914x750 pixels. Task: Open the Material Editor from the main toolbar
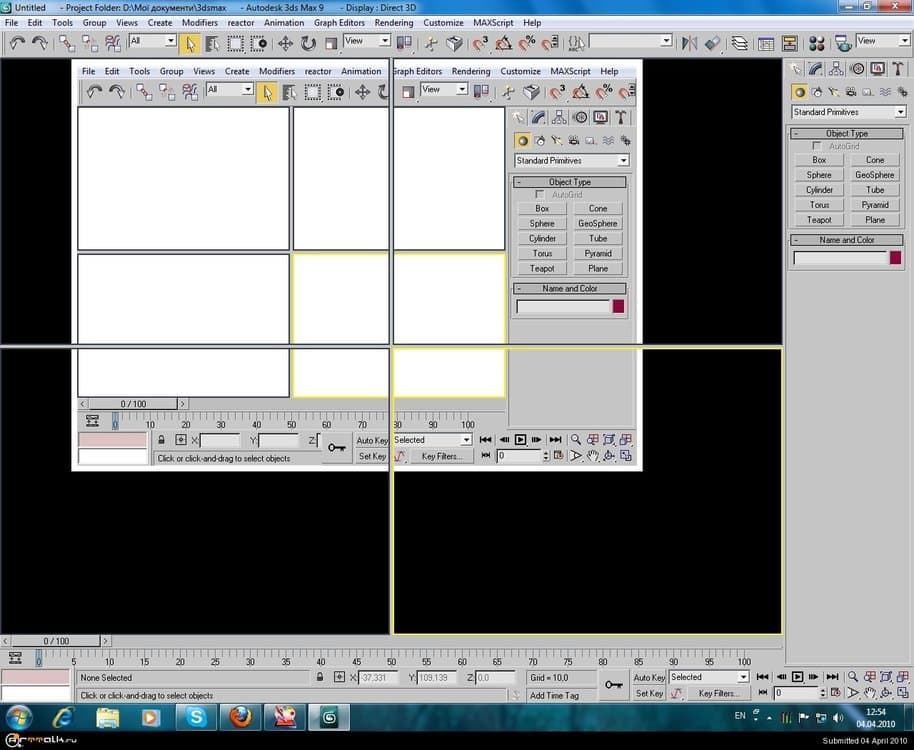(817, 43)
